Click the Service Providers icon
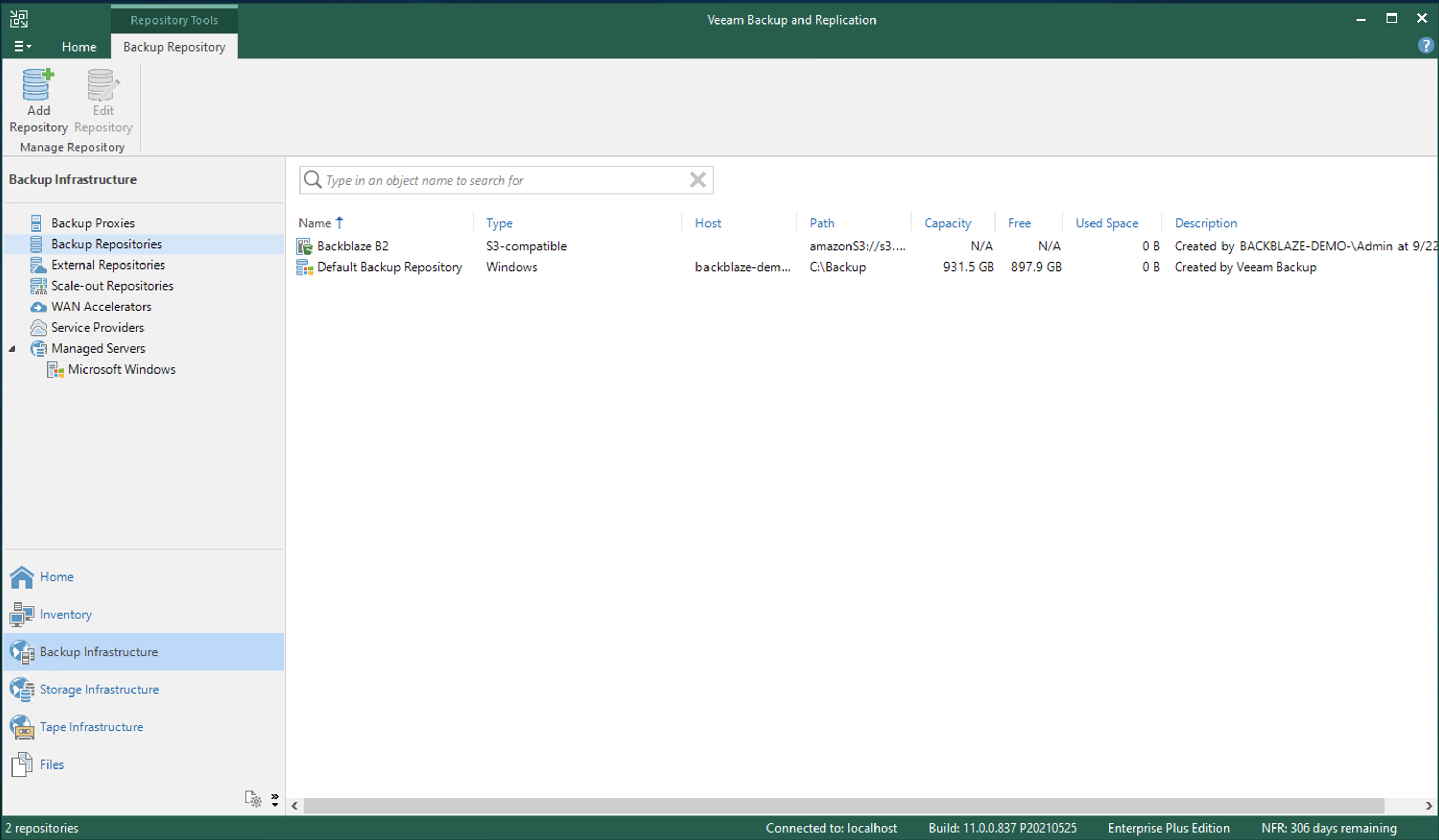Screen dimensions: 1439x840 [x=38, y=327]
